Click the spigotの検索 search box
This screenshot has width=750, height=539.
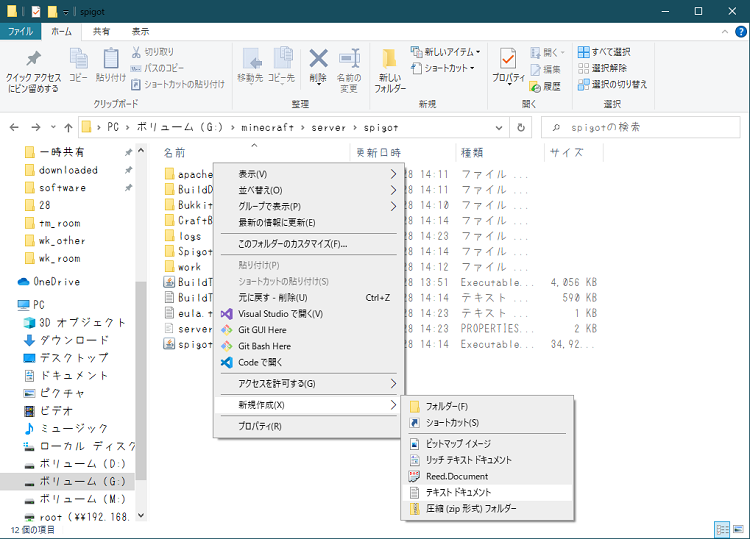click(645, 127)
